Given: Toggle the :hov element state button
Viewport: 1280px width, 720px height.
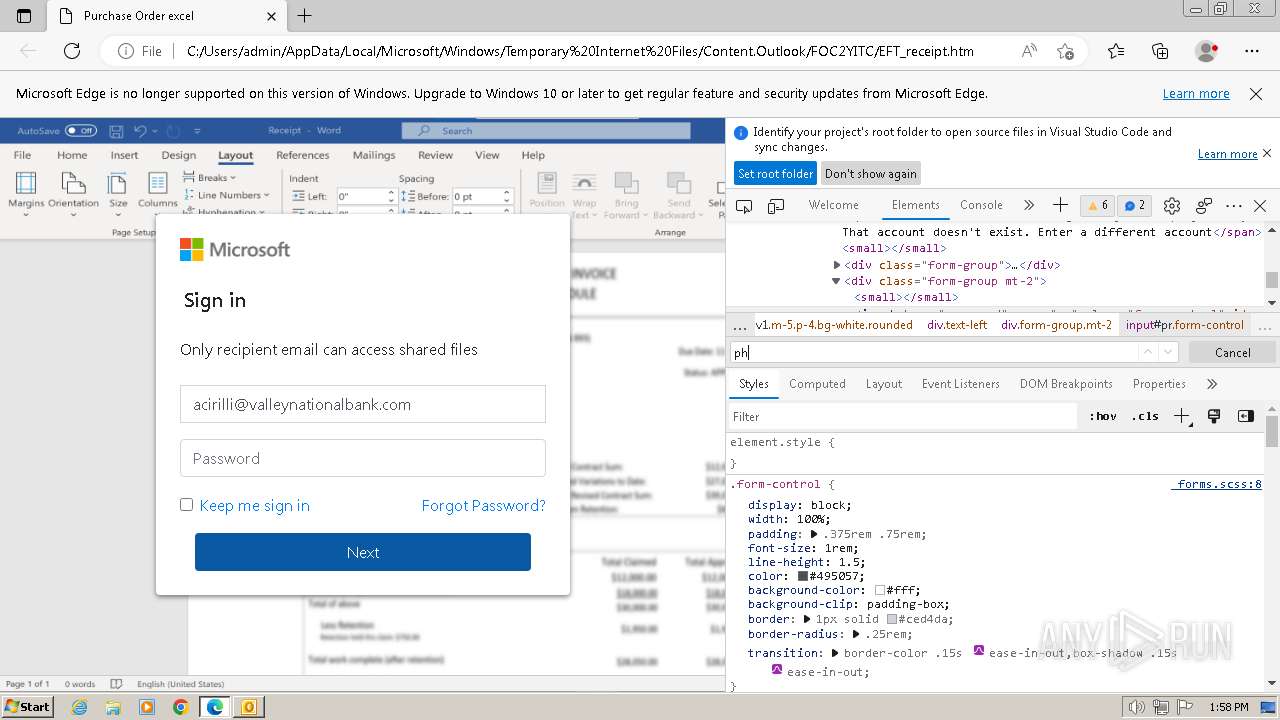Looking at the screenshot, I should click(x=1103, y=416).
